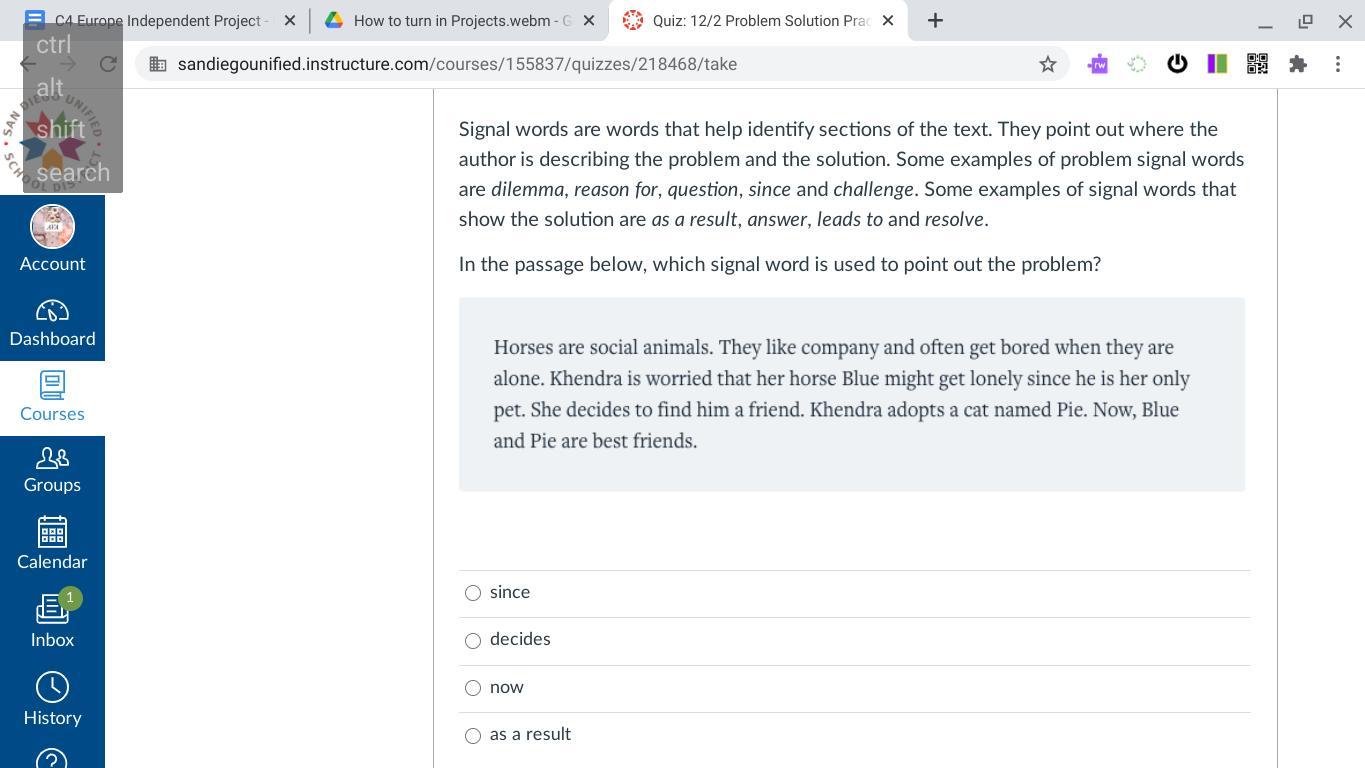Open the Chrome three-dot menu

coord(1338,64)
